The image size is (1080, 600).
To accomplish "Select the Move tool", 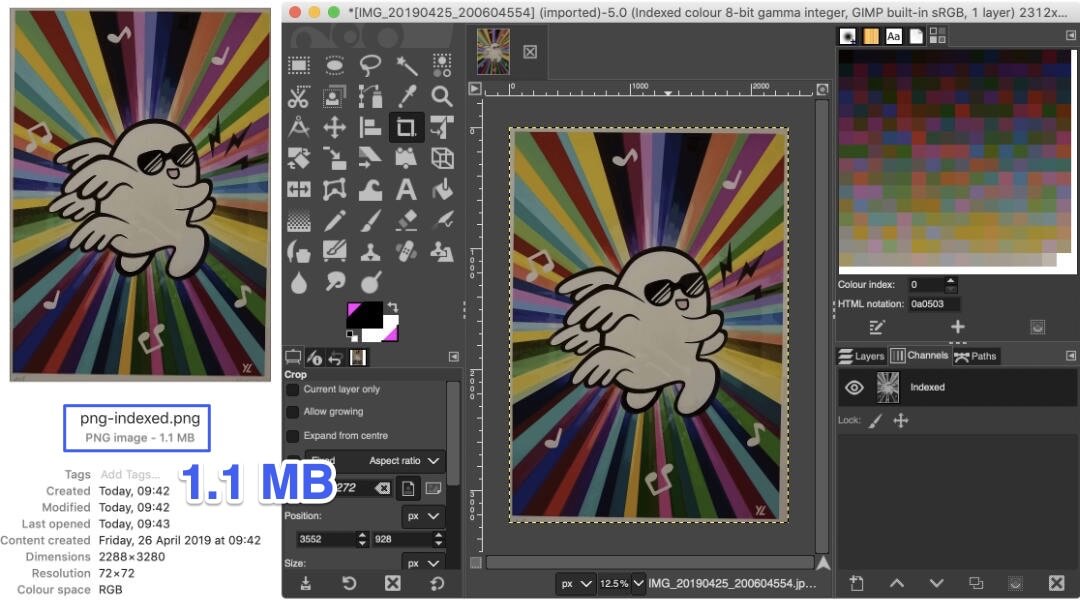I will click(333, 126).
